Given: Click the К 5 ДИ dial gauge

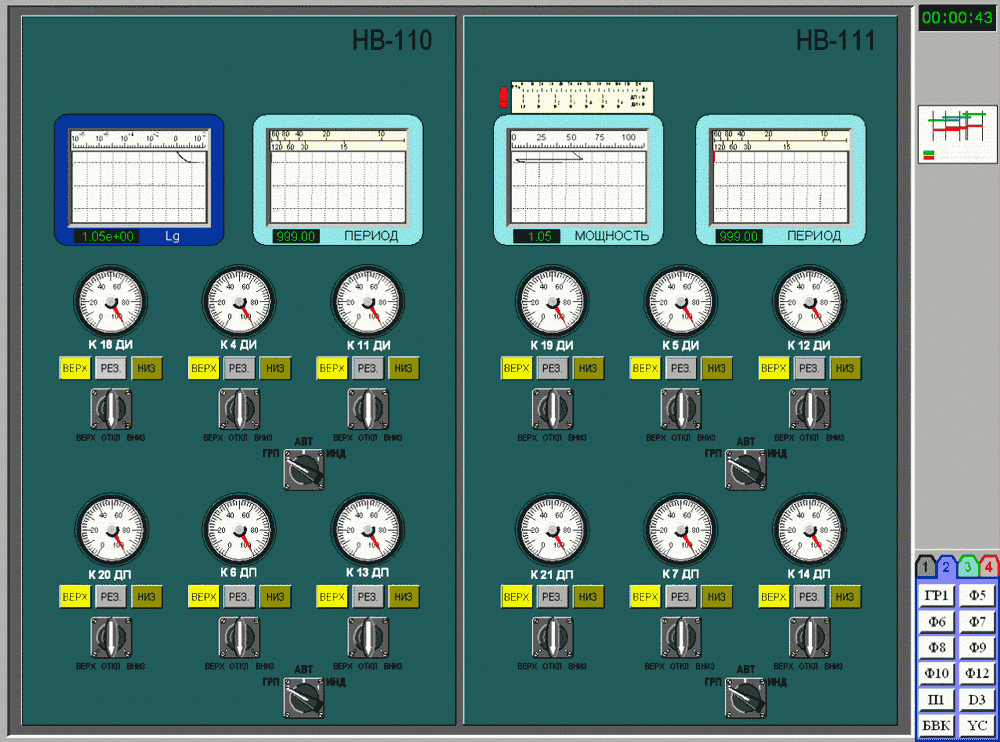Looking at the screenshot, I should (681, 301).
